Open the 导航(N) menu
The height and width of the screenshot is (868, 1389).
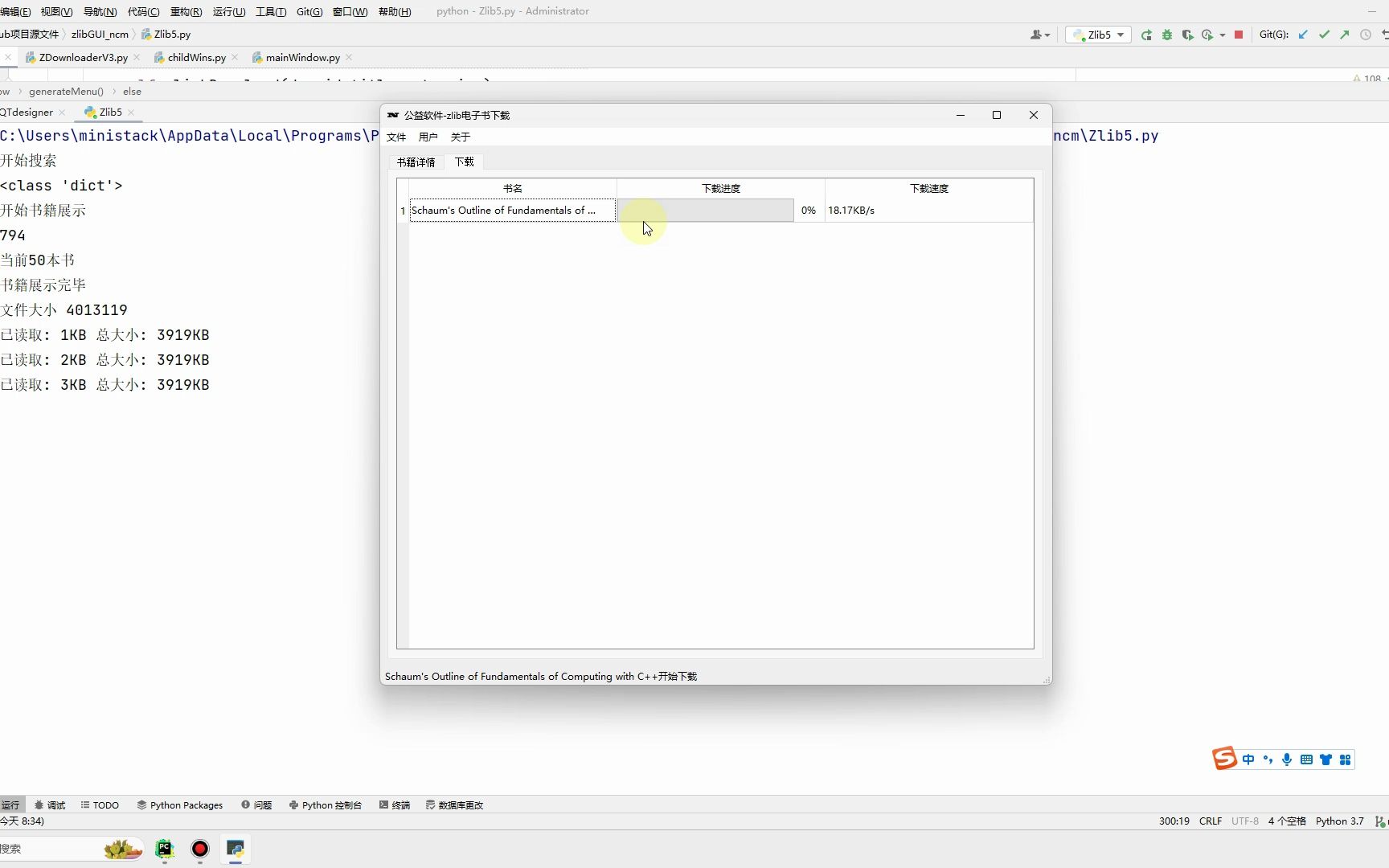point(100,11)
